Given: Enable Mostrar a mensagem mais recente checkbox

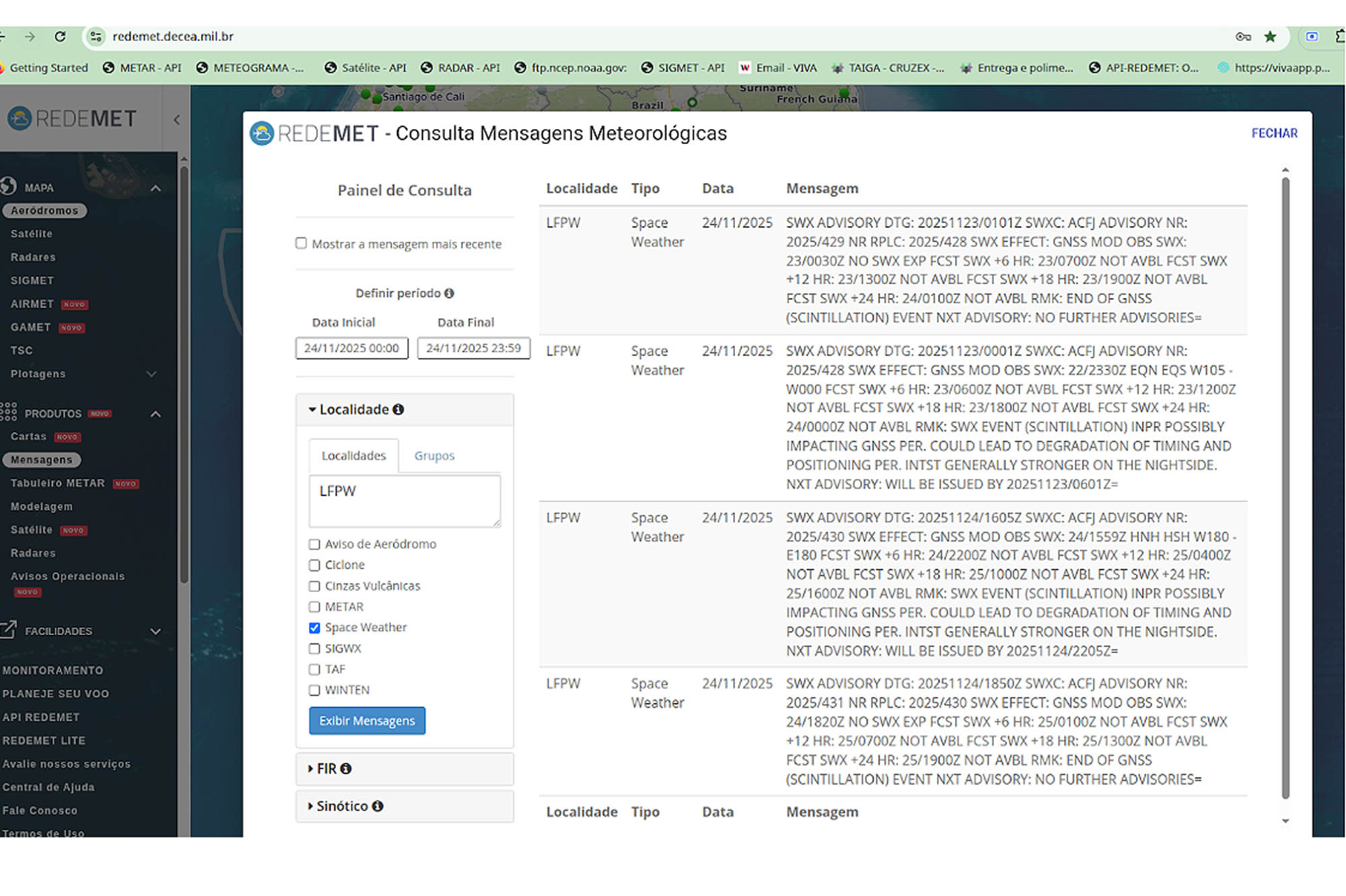Looking at the screenshot, I should (x=301, y=244).
